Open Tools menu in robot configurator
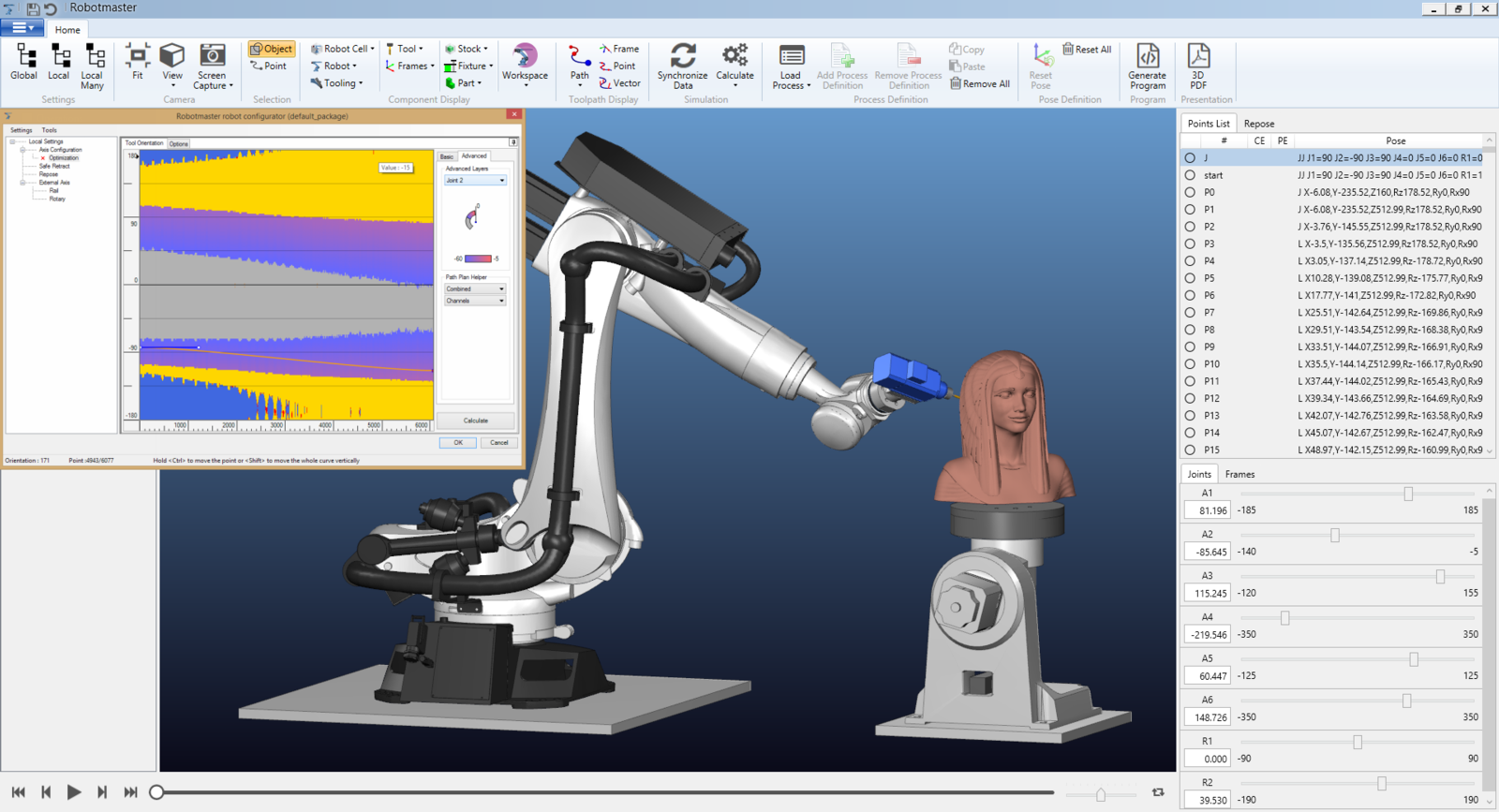This screenshot has height=812, width=1499. pyautogui.click(x=50, y=130)
